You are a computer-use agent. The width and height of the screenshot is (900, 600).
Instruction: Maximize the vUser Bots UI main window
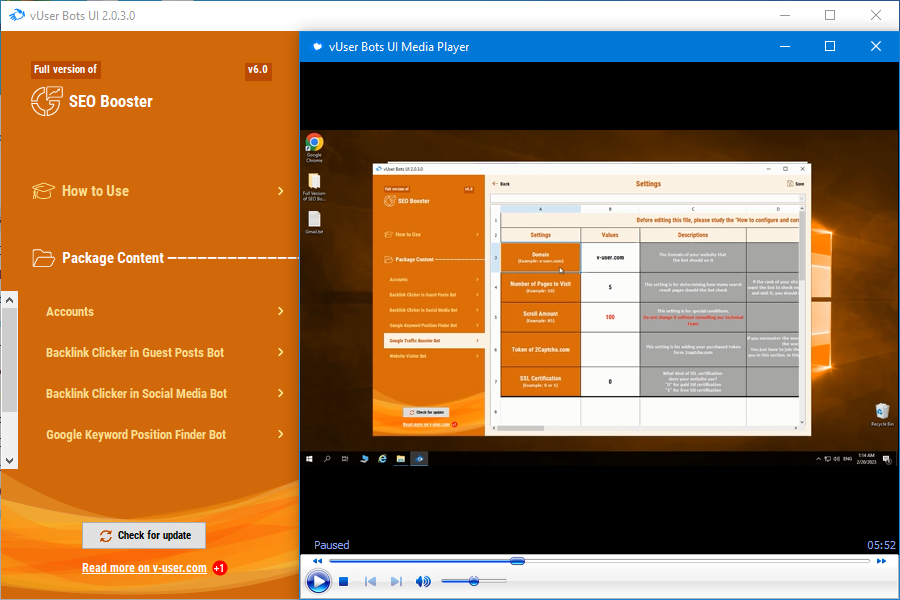click(x=830, y=15)
